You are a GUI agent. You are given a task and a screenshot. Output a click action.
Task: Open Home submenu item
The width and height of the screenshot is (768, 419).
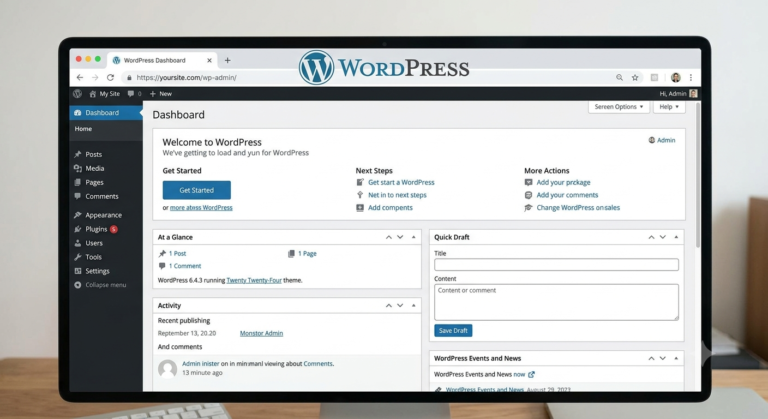click(83, 129)
